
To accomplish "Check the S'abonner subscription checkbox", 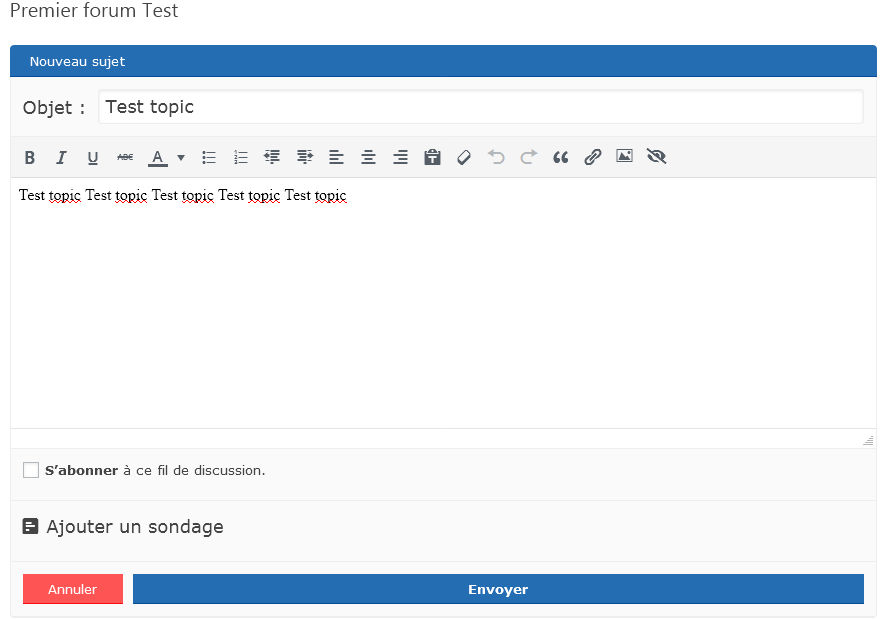I will (30, 469).
